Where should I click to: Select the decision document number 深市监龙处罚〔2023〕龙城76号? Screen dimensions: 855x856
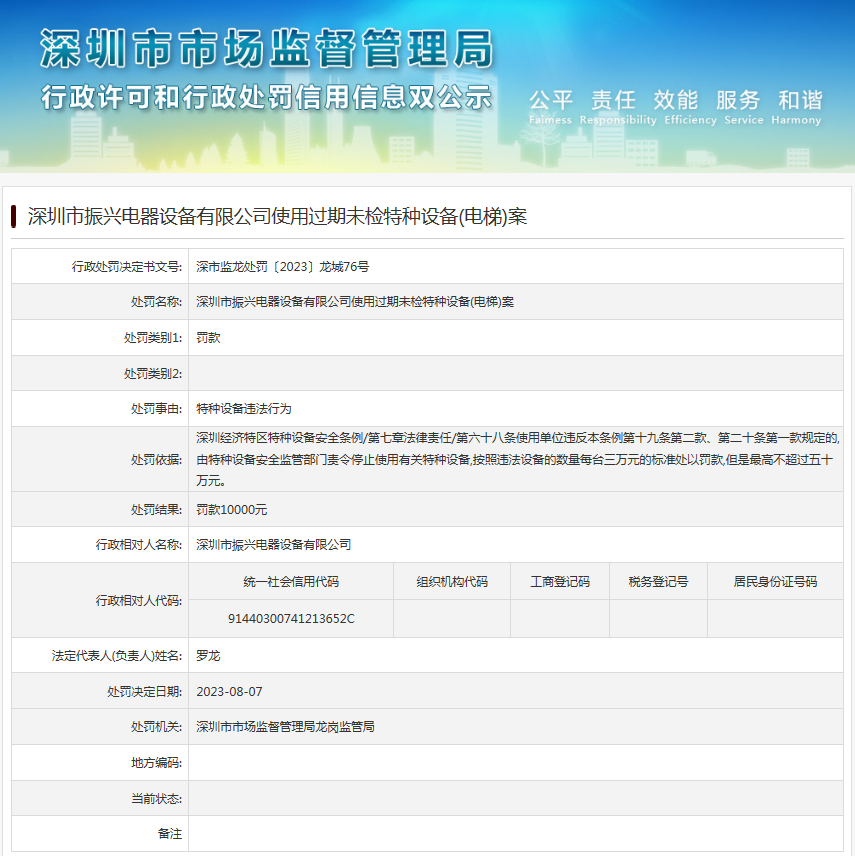283,266
